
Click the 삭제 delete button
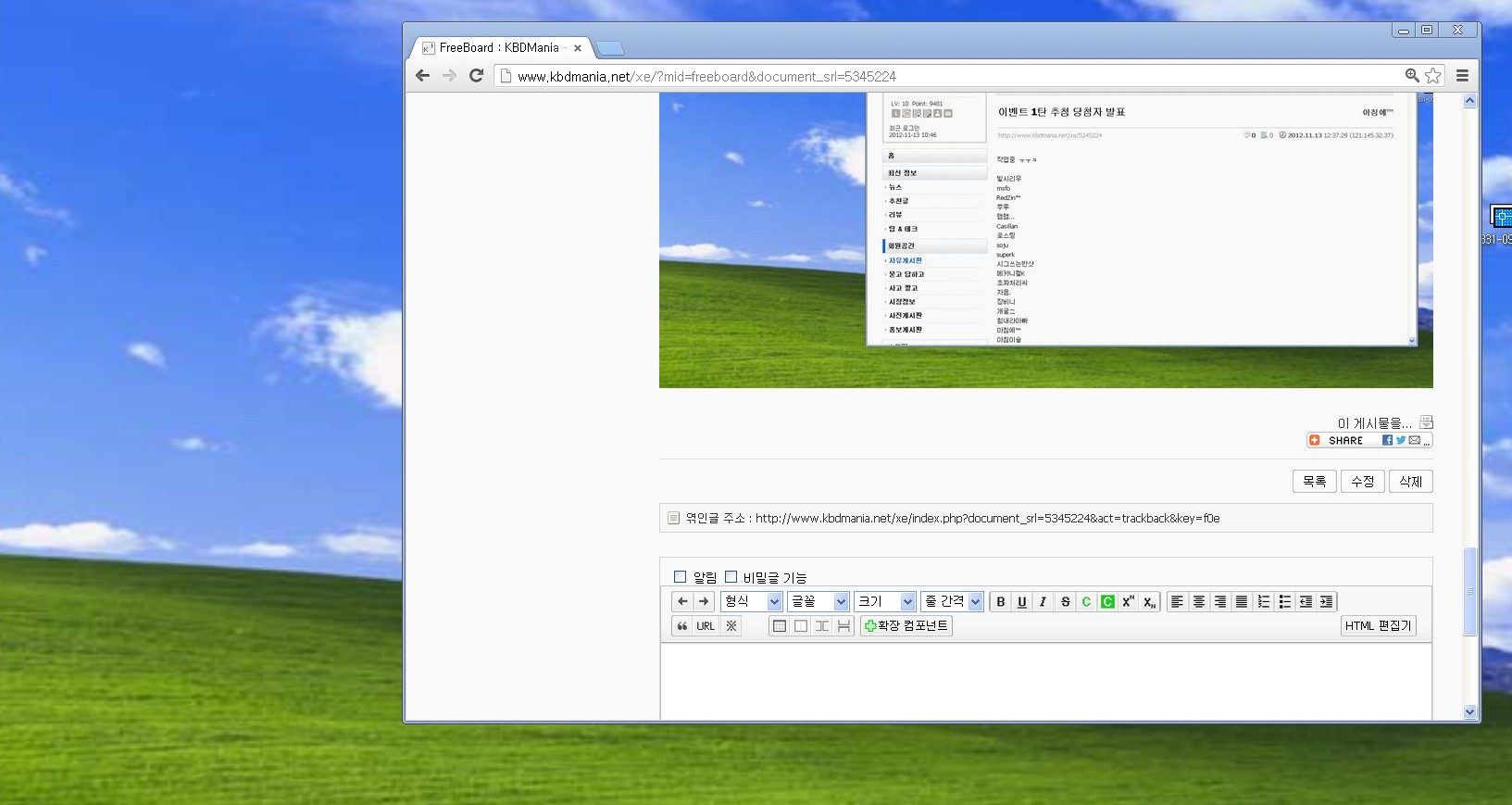point(1411,482)
